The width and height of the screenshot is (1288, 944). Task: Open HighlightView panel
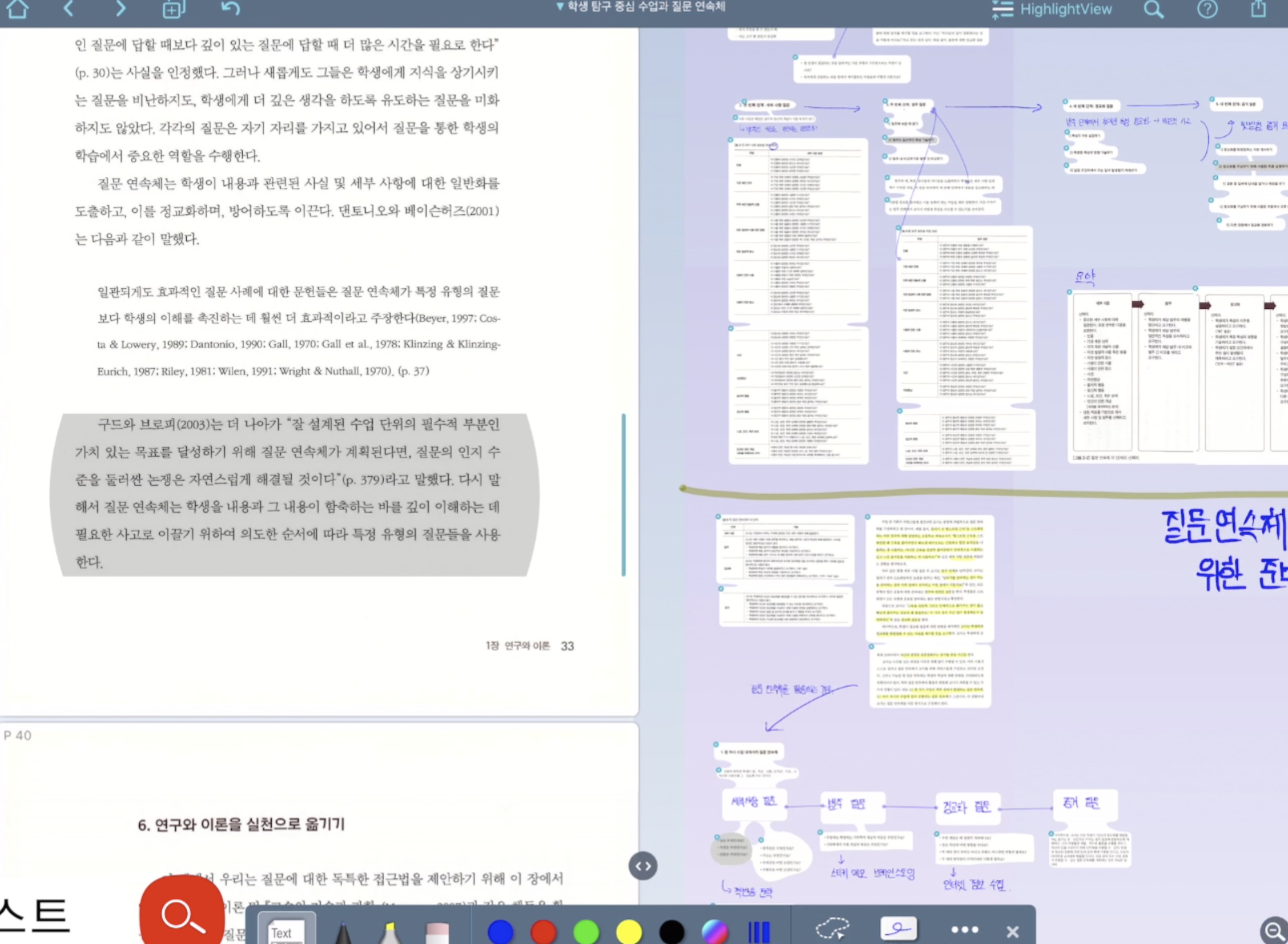(x=1052, y=9)
